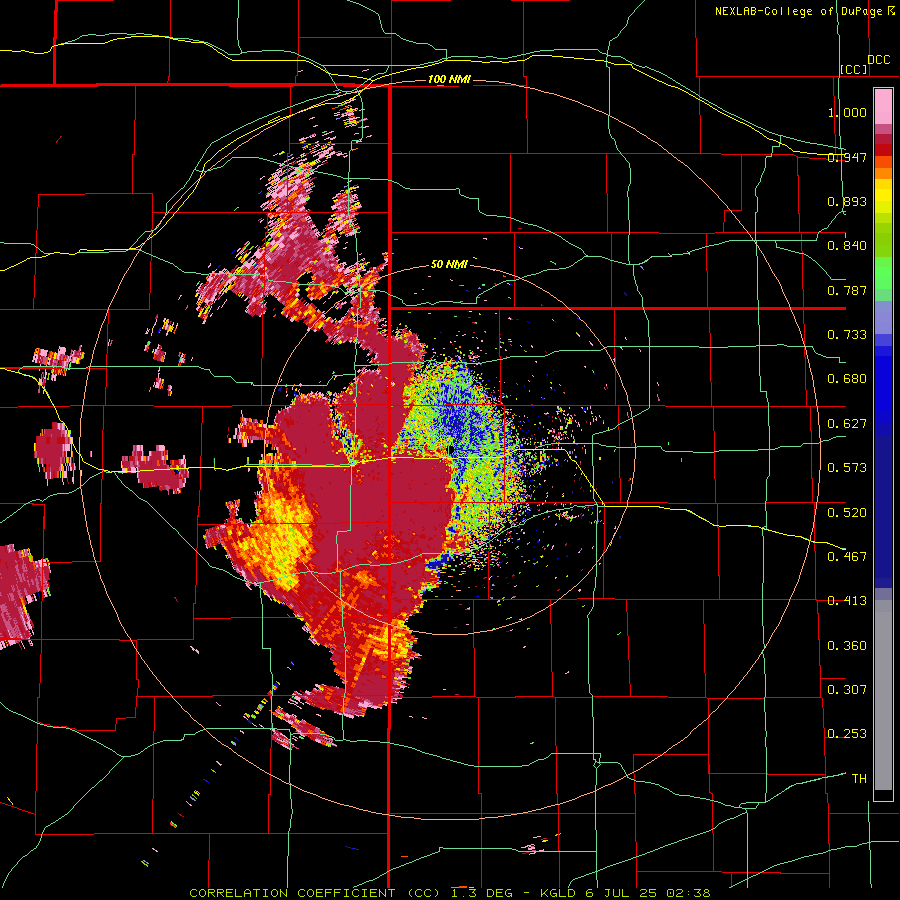
Task: Select the 1.000 scale value
Action: pyautogui.click(x=847, y=112)
